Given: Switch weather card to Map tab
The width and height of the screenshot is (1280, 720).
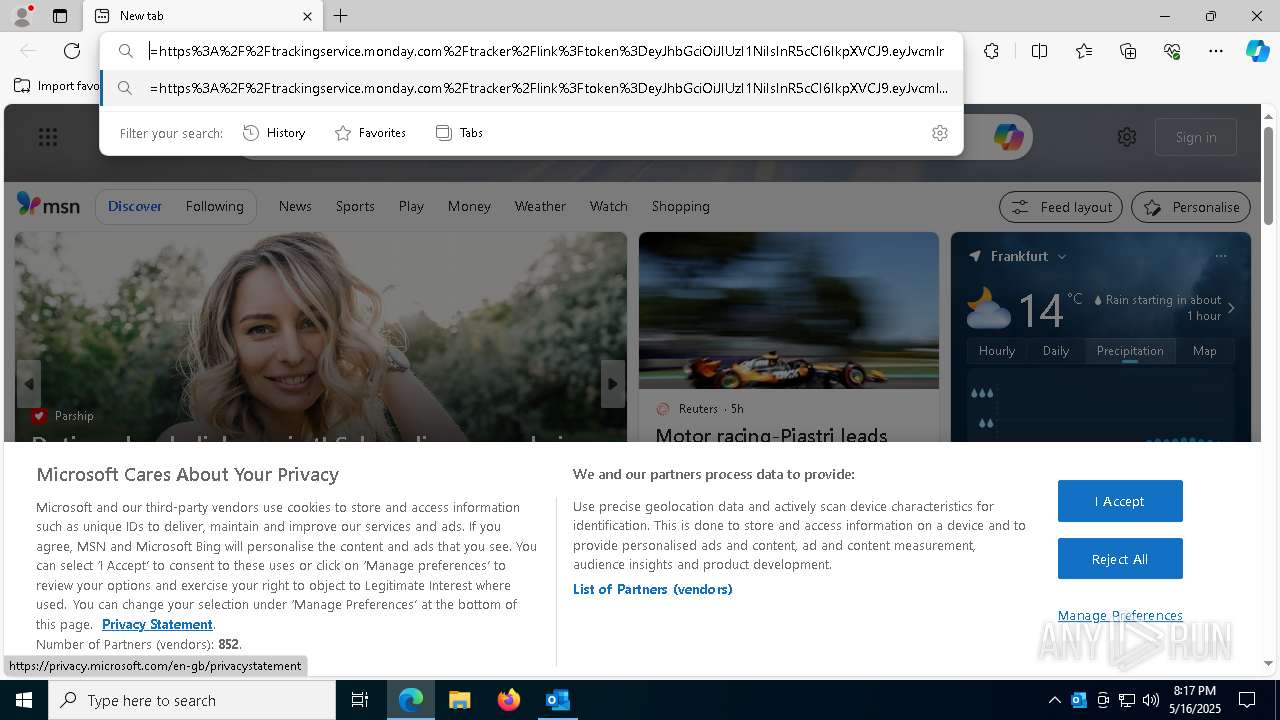Looking at the screenshot, I should (1205, 351).
